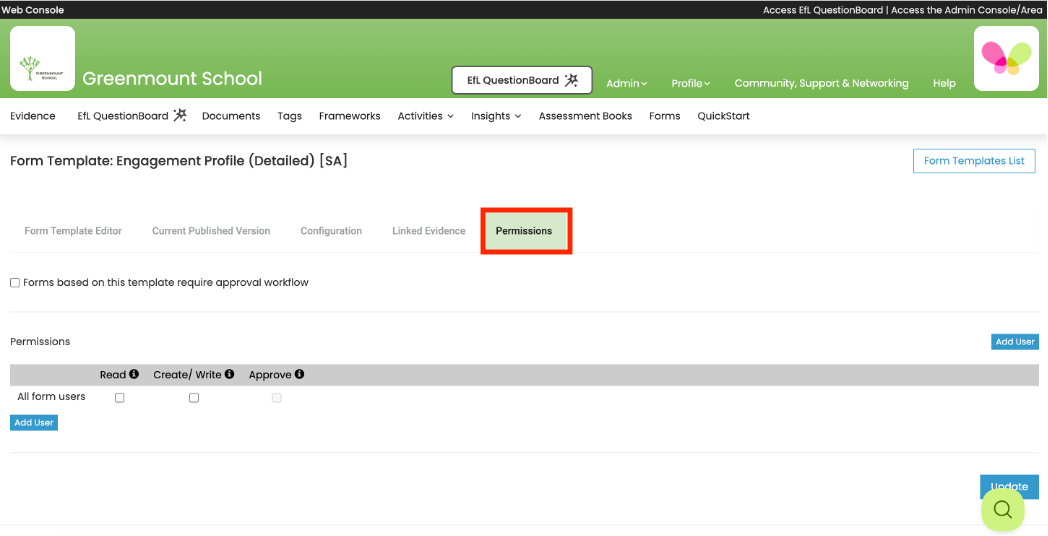This screenshot has width=1048, height=536.
Task: Expand the Admin dropdown menu
Action: [626, 84]
